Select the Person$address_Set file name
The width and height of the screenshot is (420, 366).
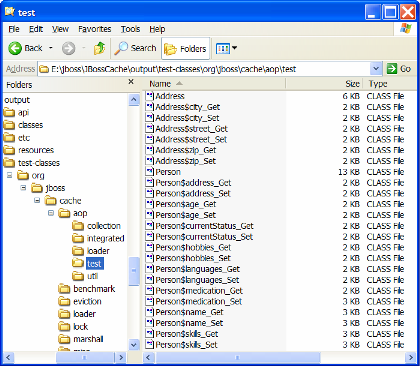click(x=193, y=193)
